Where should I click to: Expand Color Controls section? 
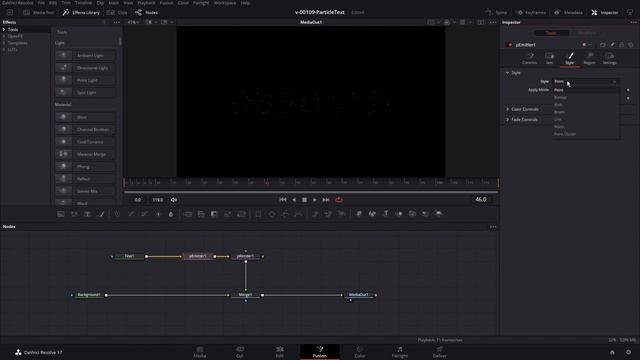pos(507,109)
